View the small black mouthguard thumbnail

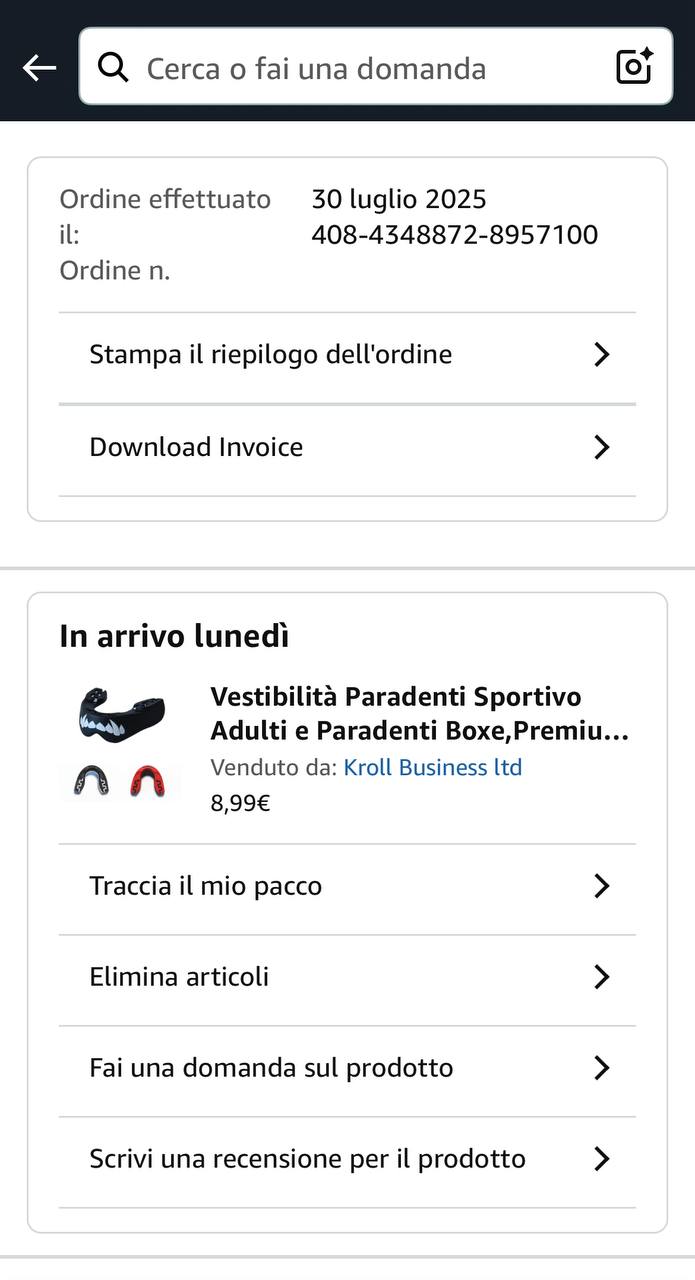pyautogui.click(x=91, y=782)
